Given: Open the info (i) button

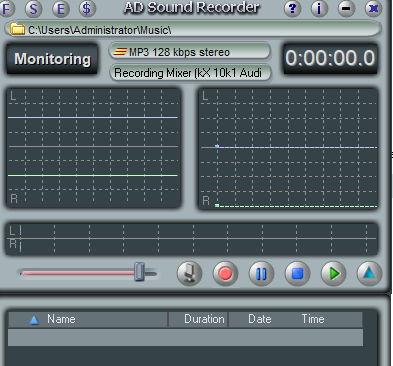Looking at the screenshot, I should 319,8.
